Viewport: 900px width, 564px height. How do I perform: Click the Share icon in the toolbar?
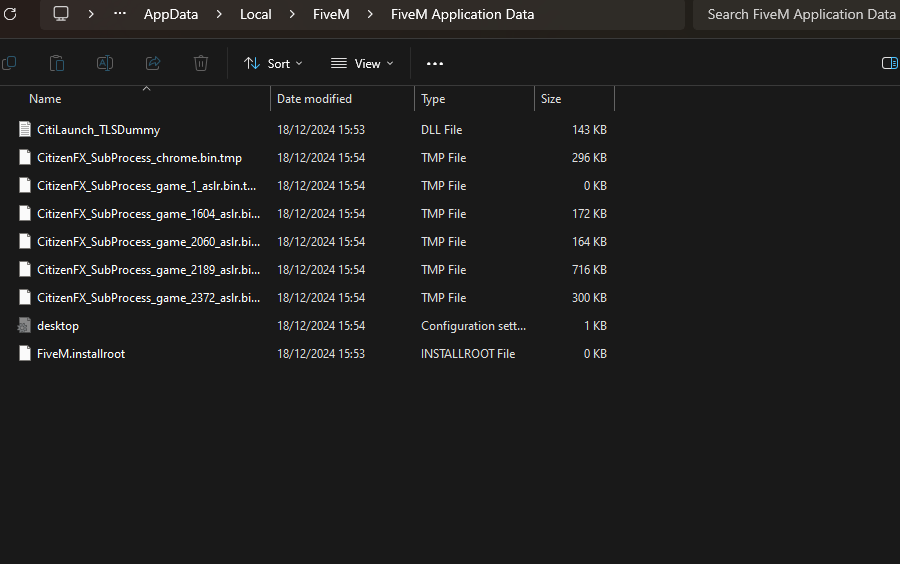pyautogui.click(x=153, y=63)
